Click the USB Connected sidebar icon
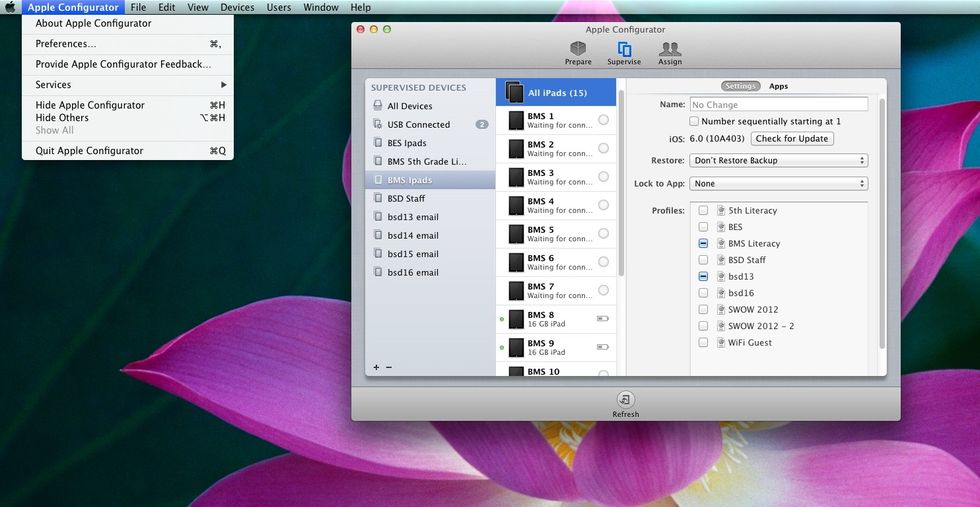Viewport: 980px width, 507px height. (x=378, y=124)
